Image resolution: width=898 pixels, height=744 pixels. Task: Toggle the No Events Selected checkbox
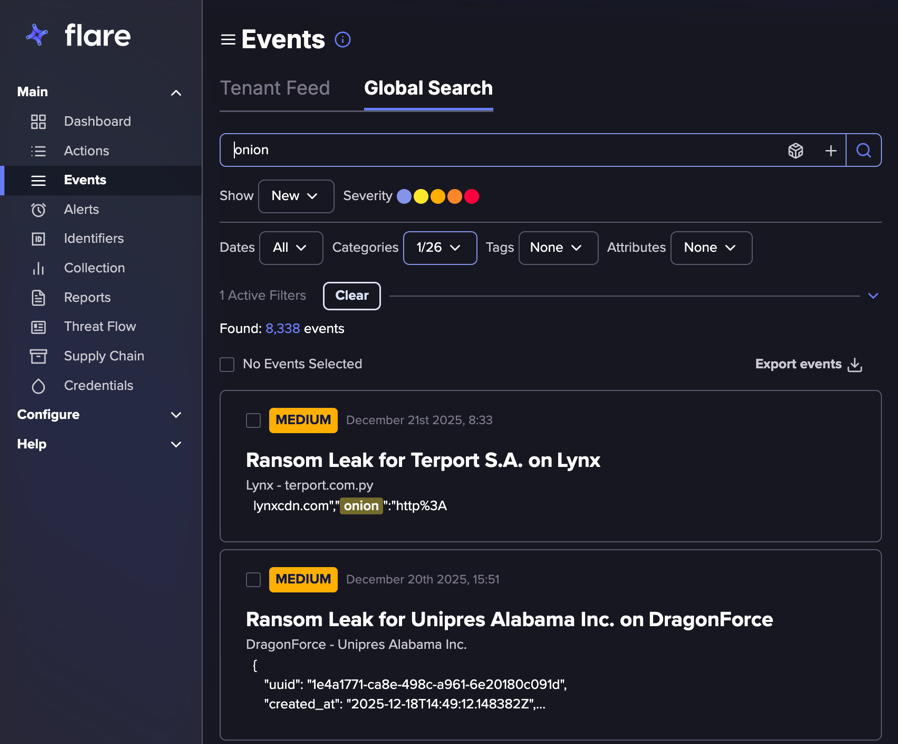tap(227, 365)
